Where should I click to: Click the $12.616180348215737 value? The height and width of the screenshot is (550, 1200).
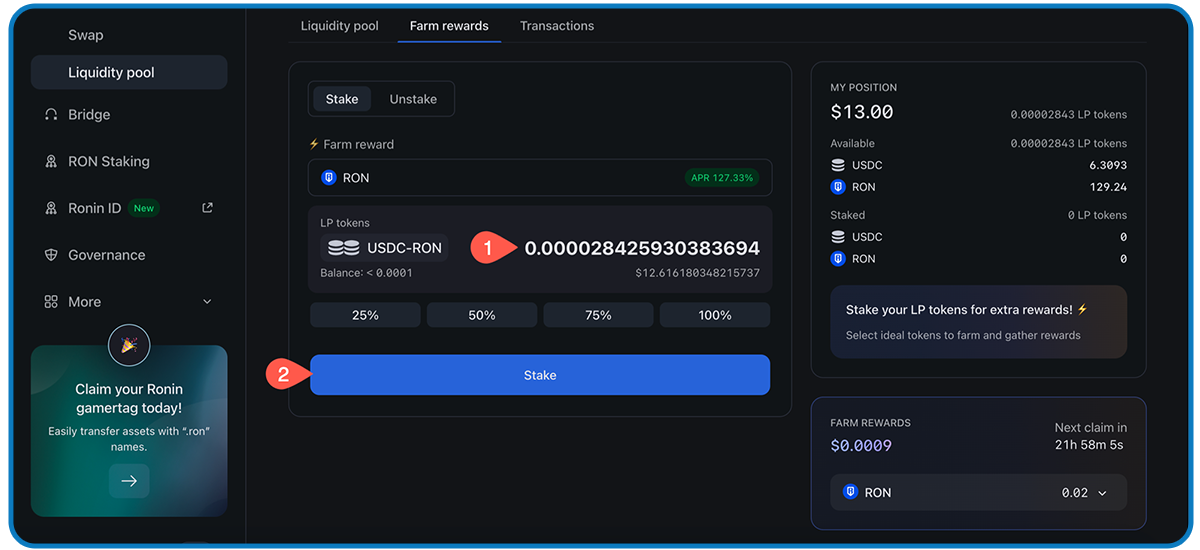point(697,273)
